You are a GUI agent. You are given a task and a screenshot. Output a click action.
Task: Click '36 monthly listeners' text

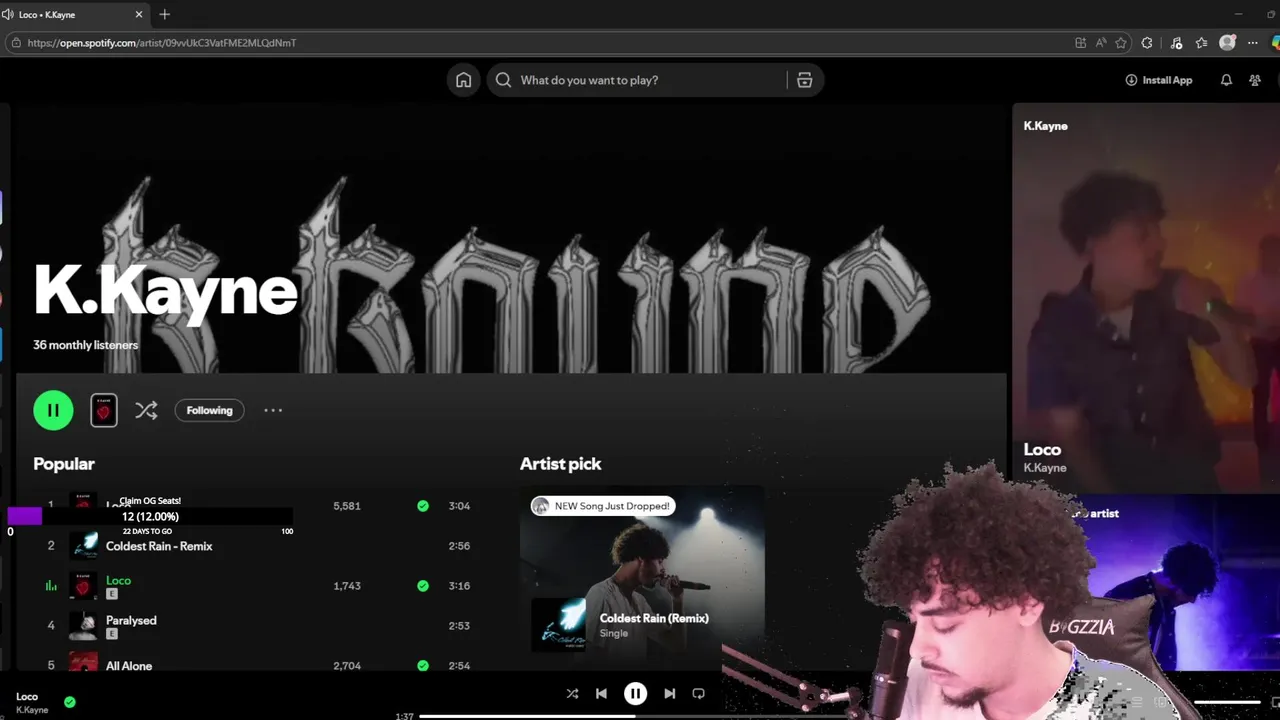(86, 345)
